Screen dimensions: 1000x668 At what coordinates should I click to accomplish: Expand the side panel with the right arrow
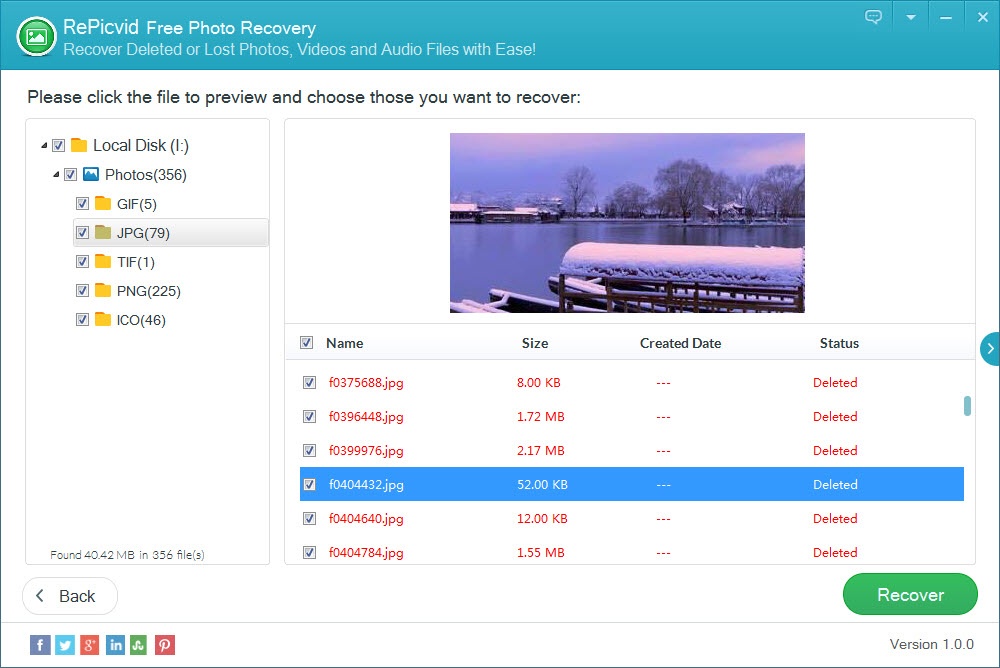coord(990,348)
